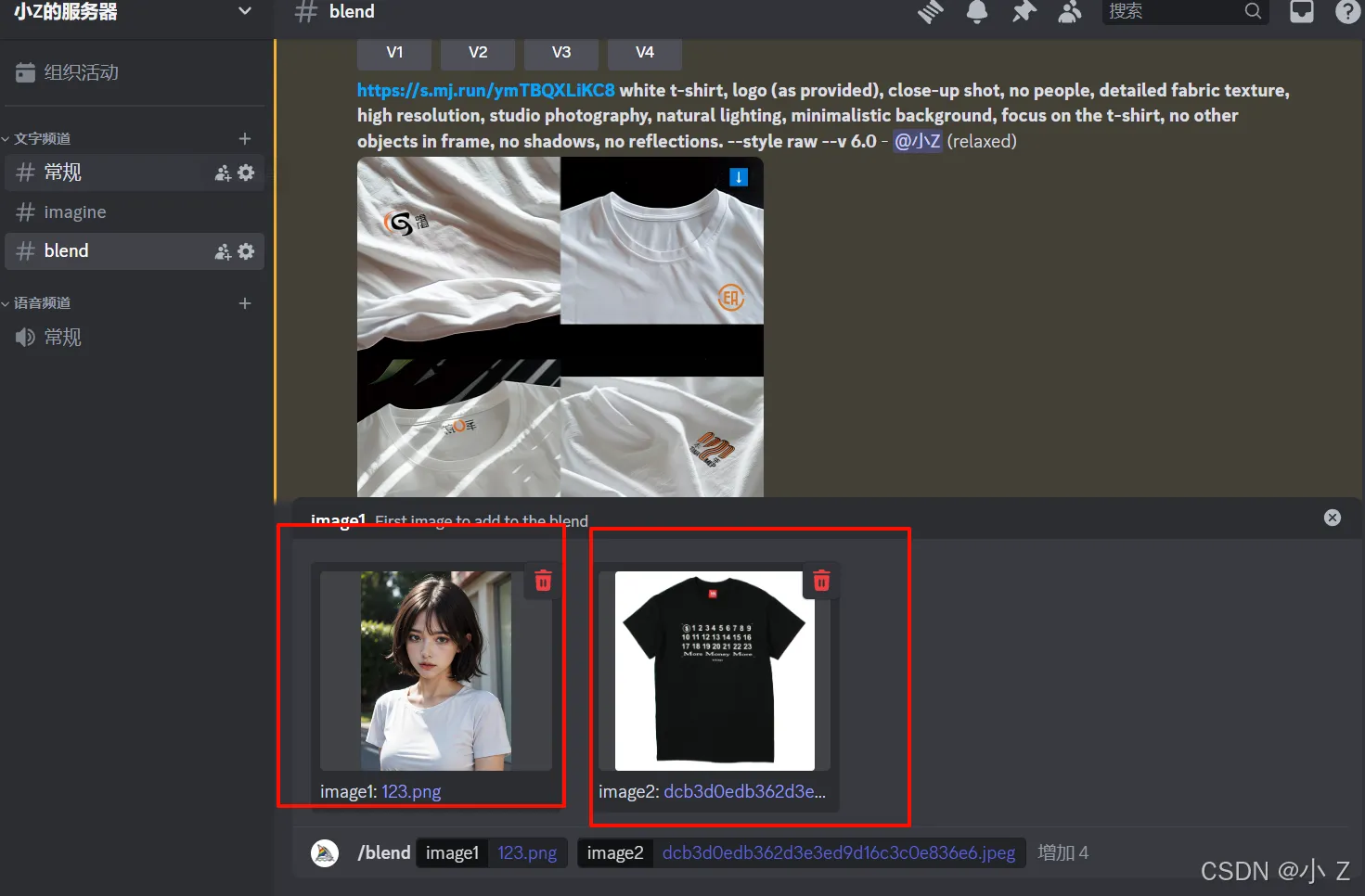Image resolution: width=1365 pixels, height=896 pixels.
Task: Open the s.mj.run prompt link
Action: [x=485, y=90]
